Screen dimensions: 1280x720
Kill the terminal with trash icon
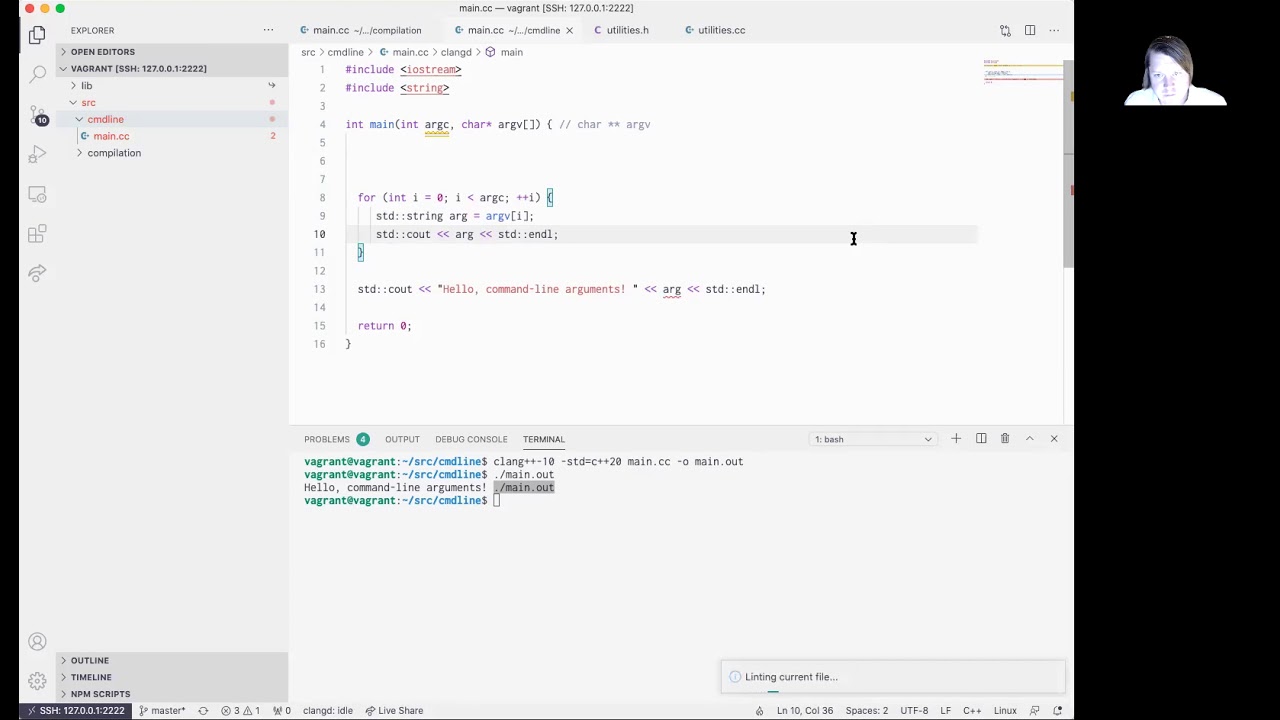(1005, 439)
